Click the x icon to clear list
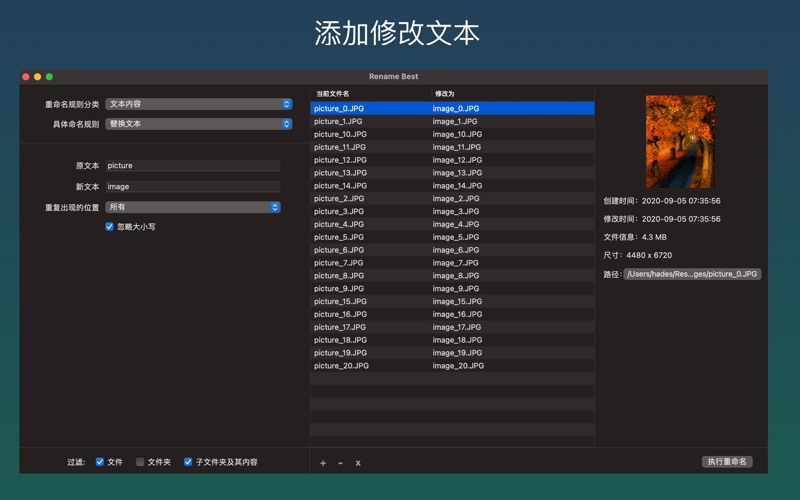The width and height of the screenshot is (800, 500). 358,463
